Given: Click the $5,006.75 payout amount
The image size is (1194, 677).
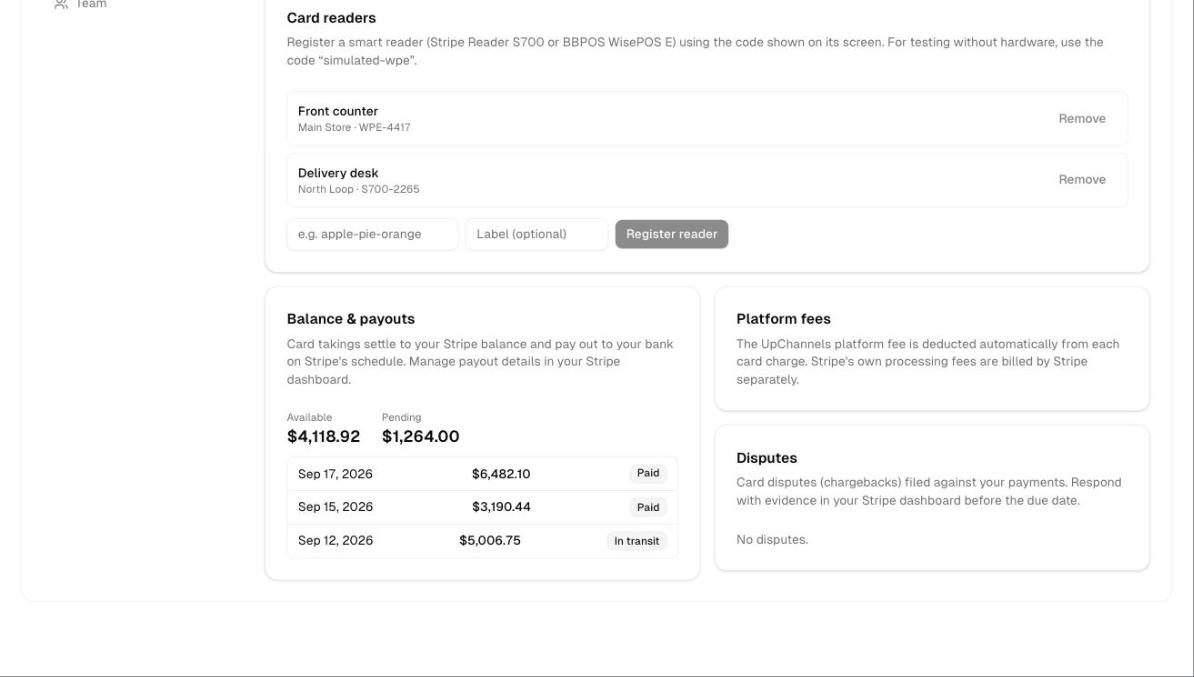Looking at the screenshot, I should point(490,541).
